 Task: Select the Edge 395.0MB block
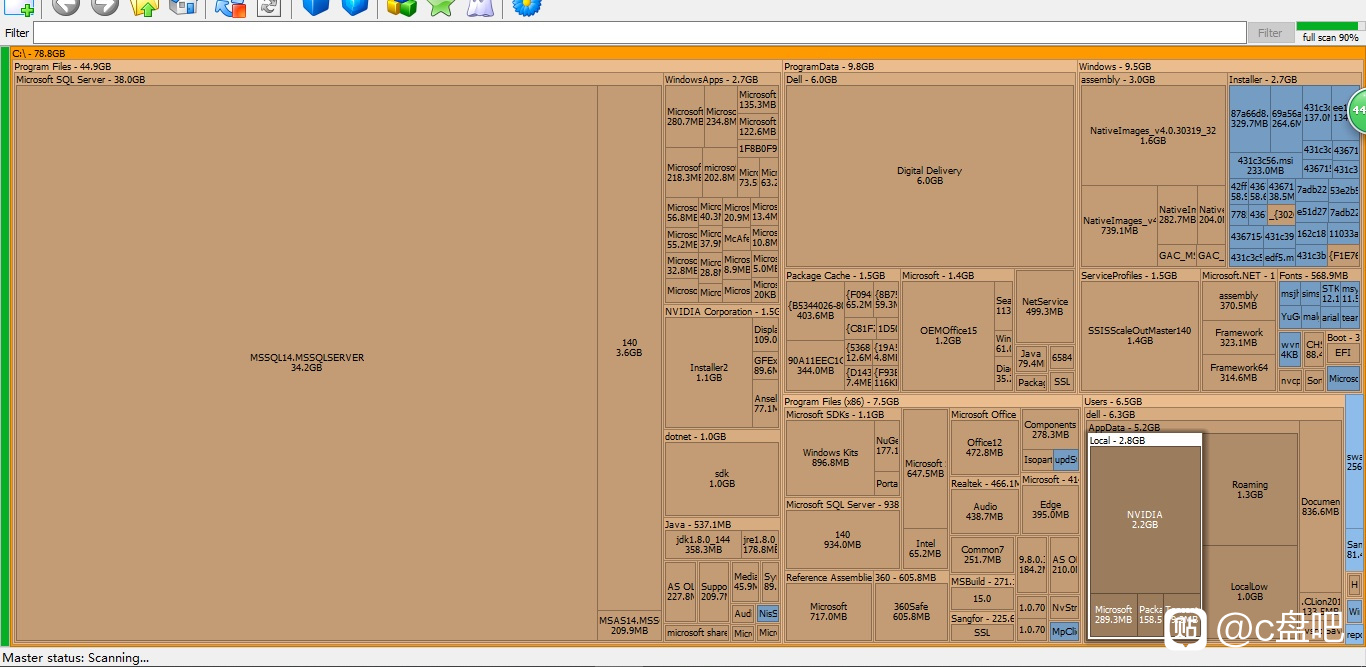[x=1050, y=510]
